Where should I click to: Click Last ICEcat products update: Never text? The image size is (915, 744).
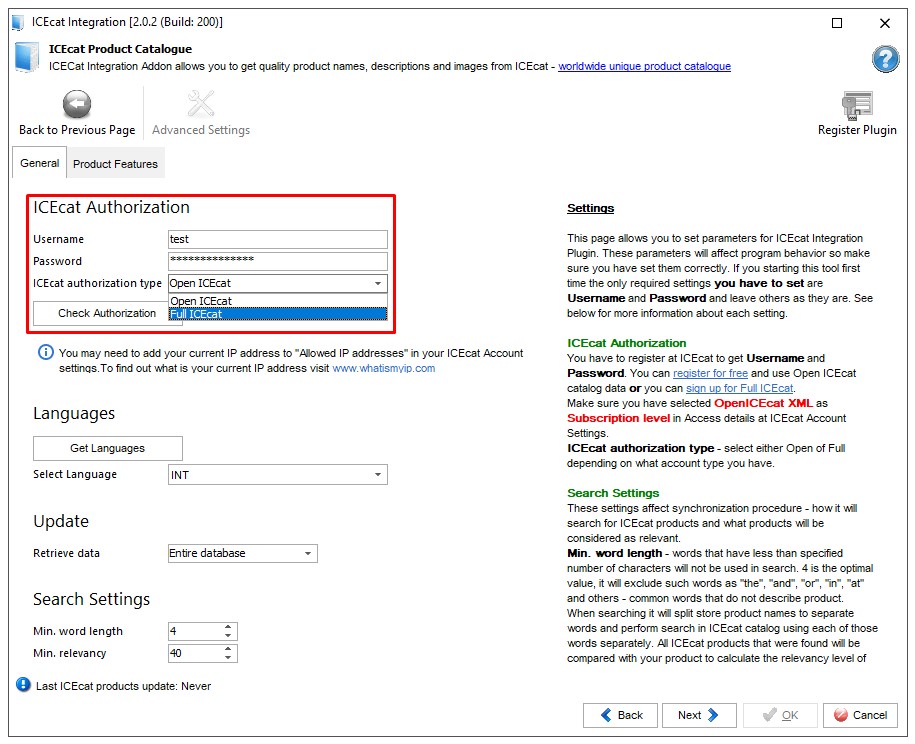[x=123, y=686]
